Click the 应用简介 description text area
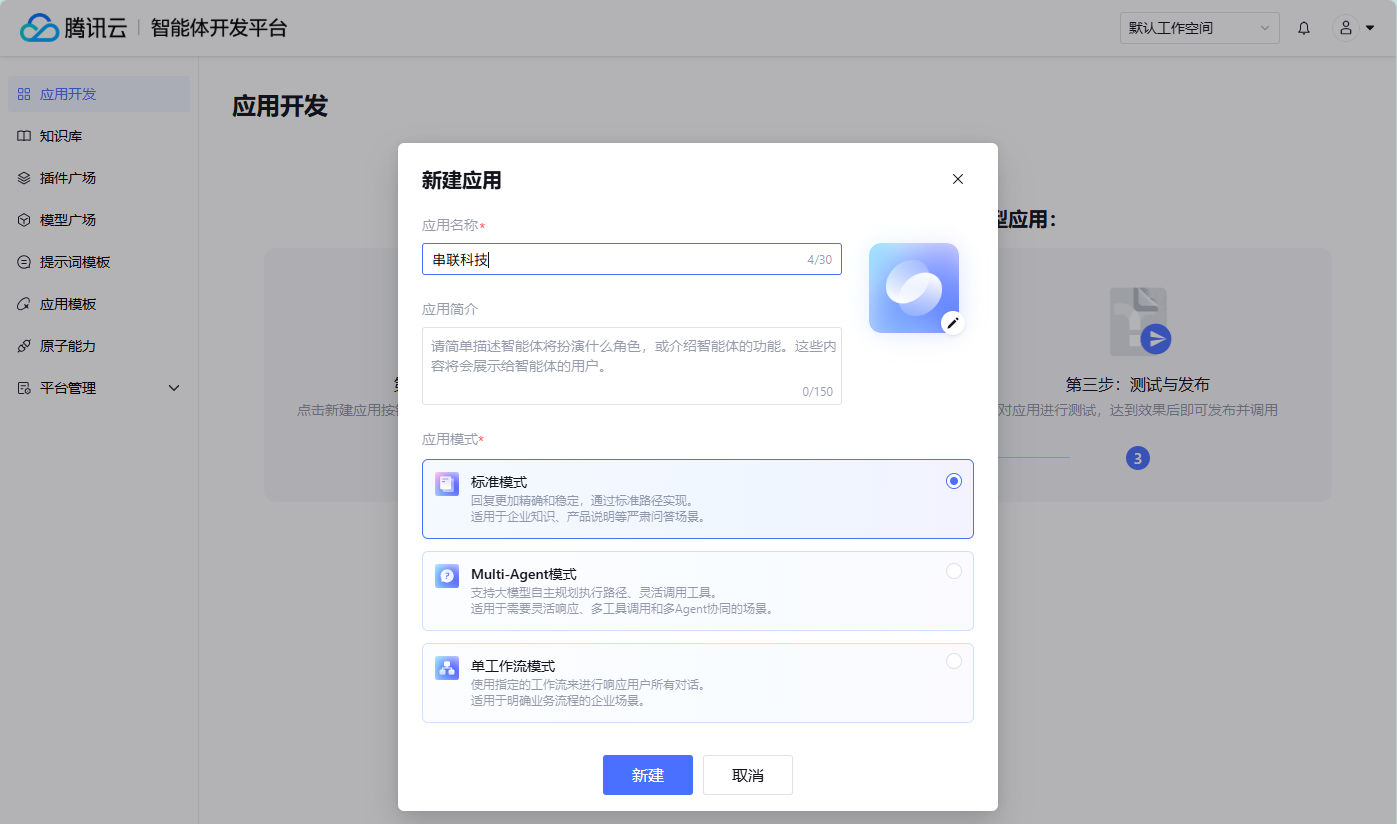1397x824 pixels. (x=631, y=365)
